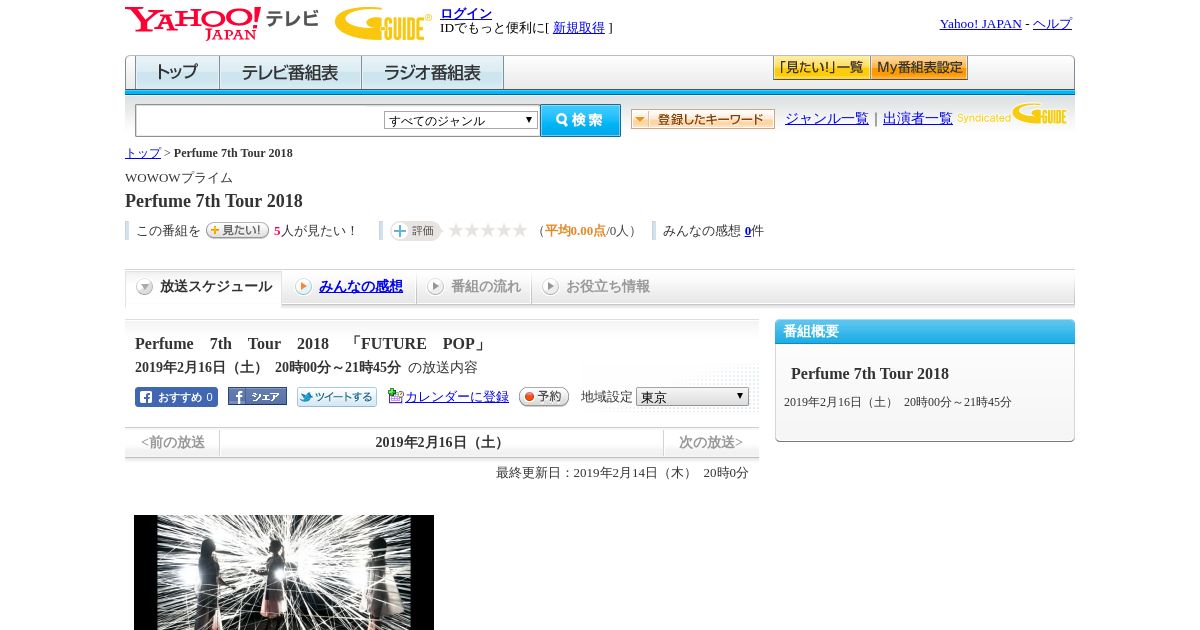Focus the program search input field
Screen dimensions: 1200x630
click(260, 120)
